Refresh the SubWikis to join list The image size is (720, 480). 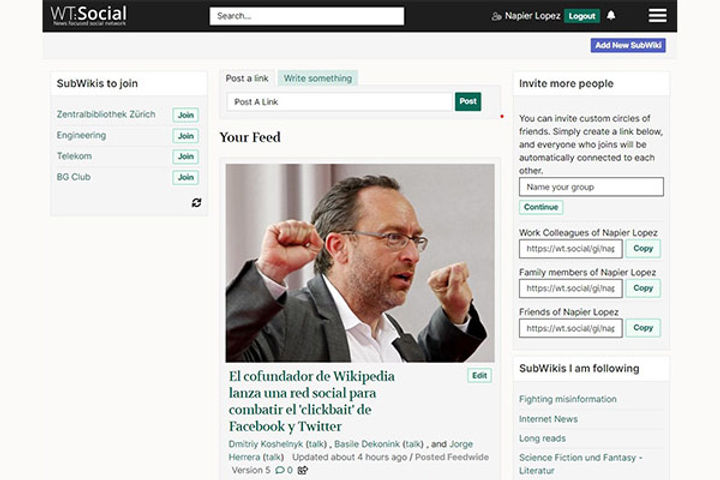[x=196, y=202]
